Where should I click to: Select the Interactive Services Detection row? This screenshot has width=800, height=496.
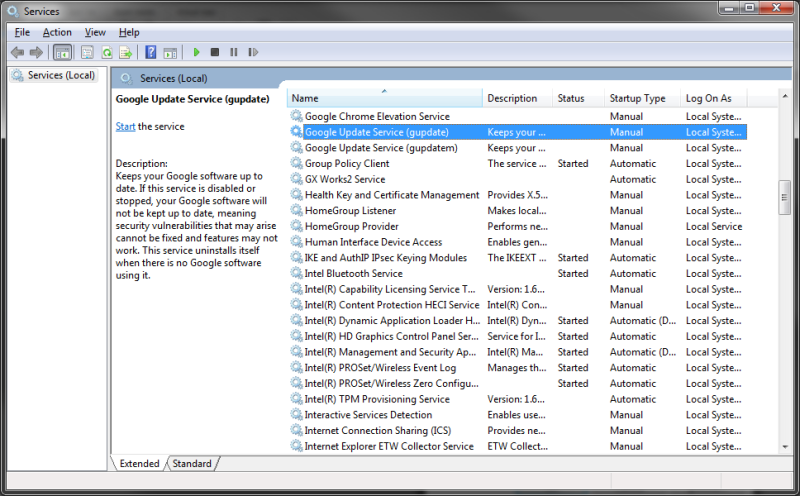517,414
